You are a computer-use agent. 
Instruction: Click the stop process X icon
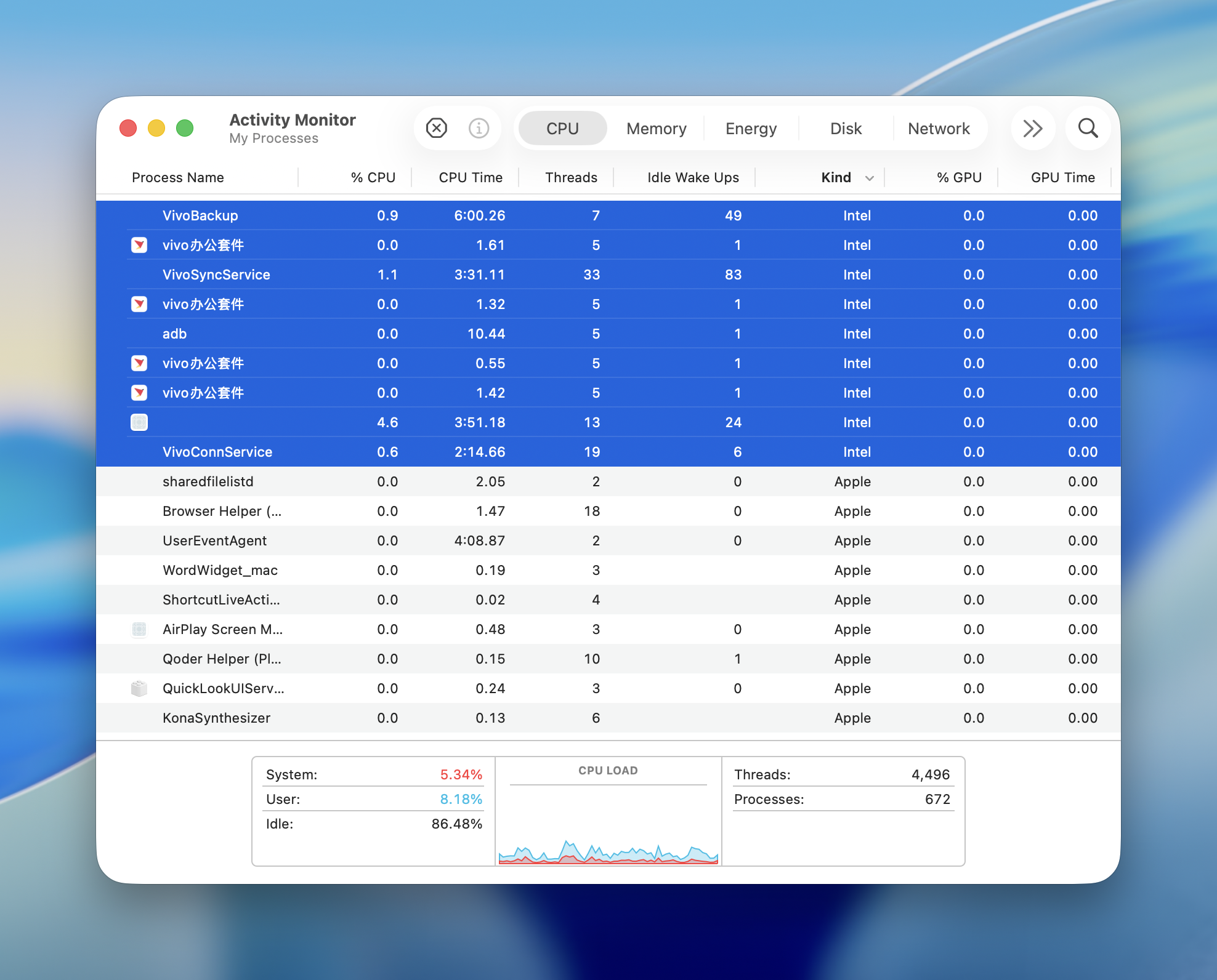436,128
